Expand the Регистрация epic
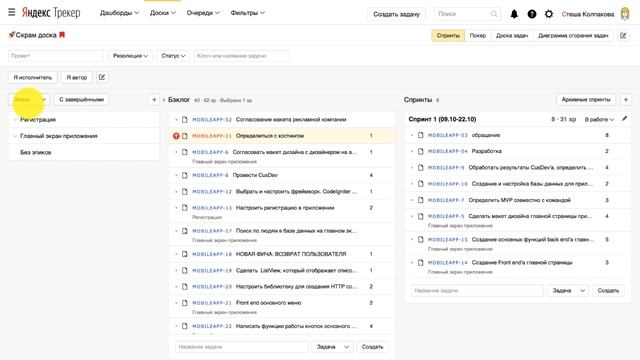Viewport: 640px width, 360px height. (x=15, y=120)
